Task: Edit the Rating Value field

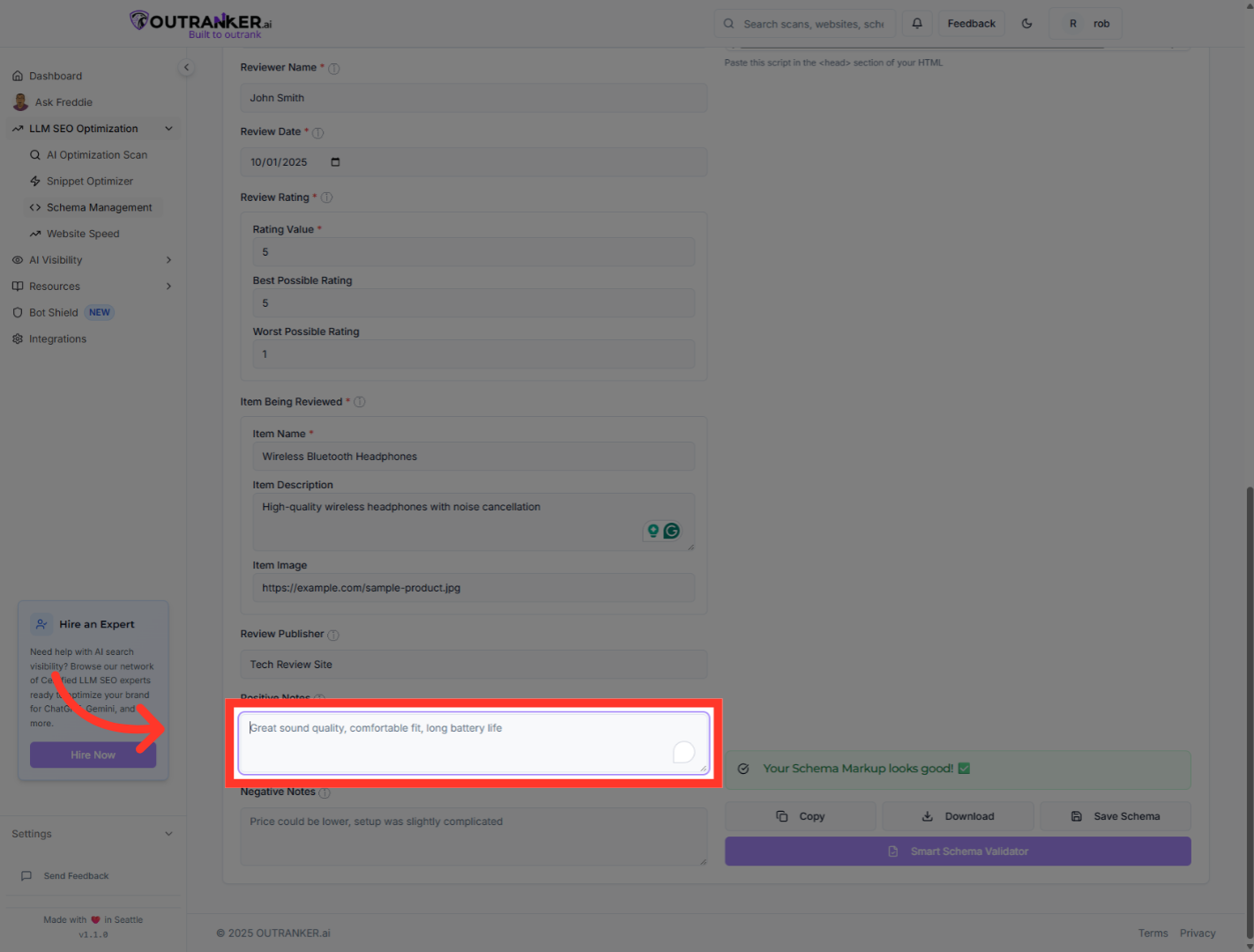Action: 474,252
